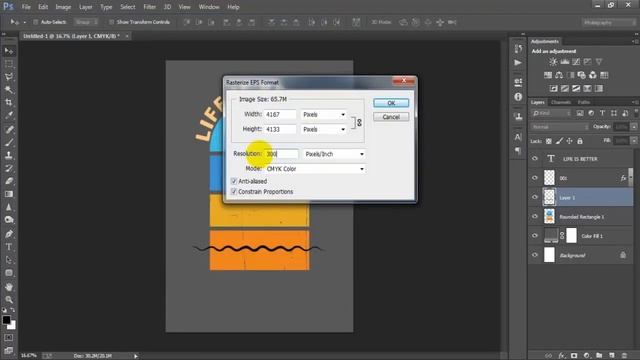
Task: Toggle the Auto-Select checkbox
Action: pos(35,22)
